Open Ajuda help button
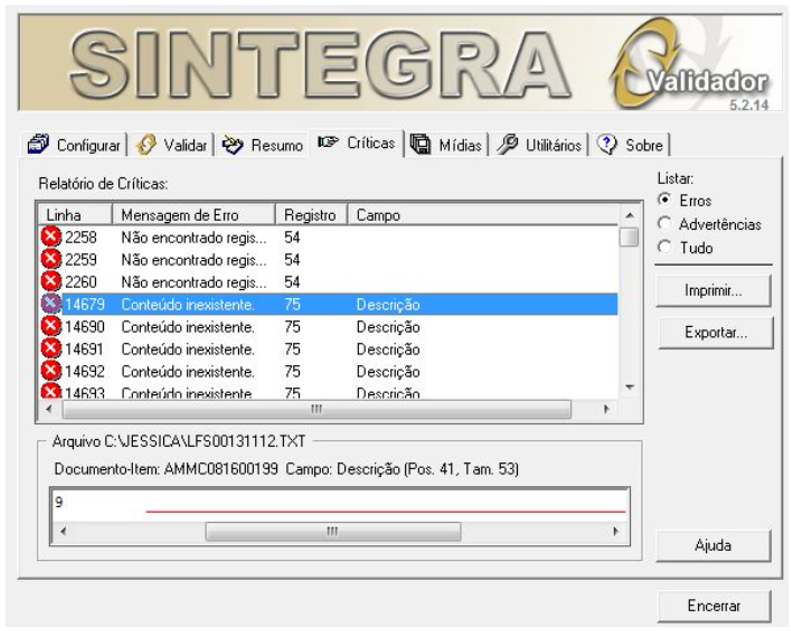Image resolution: width=791 pixels, height=631 pixels. coord(713,545)
